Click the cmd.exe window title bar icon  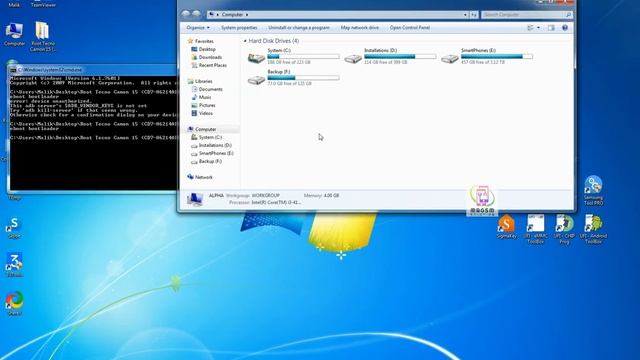(x=13, y=70)
